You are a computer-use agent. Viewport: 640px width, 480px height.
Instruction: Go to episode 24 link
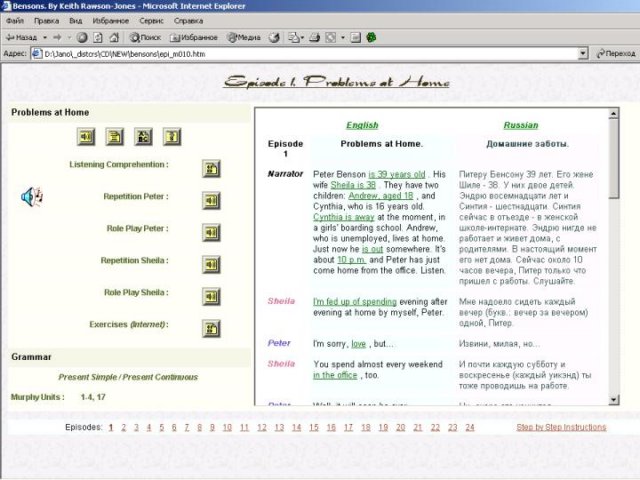tap(470, 427)
